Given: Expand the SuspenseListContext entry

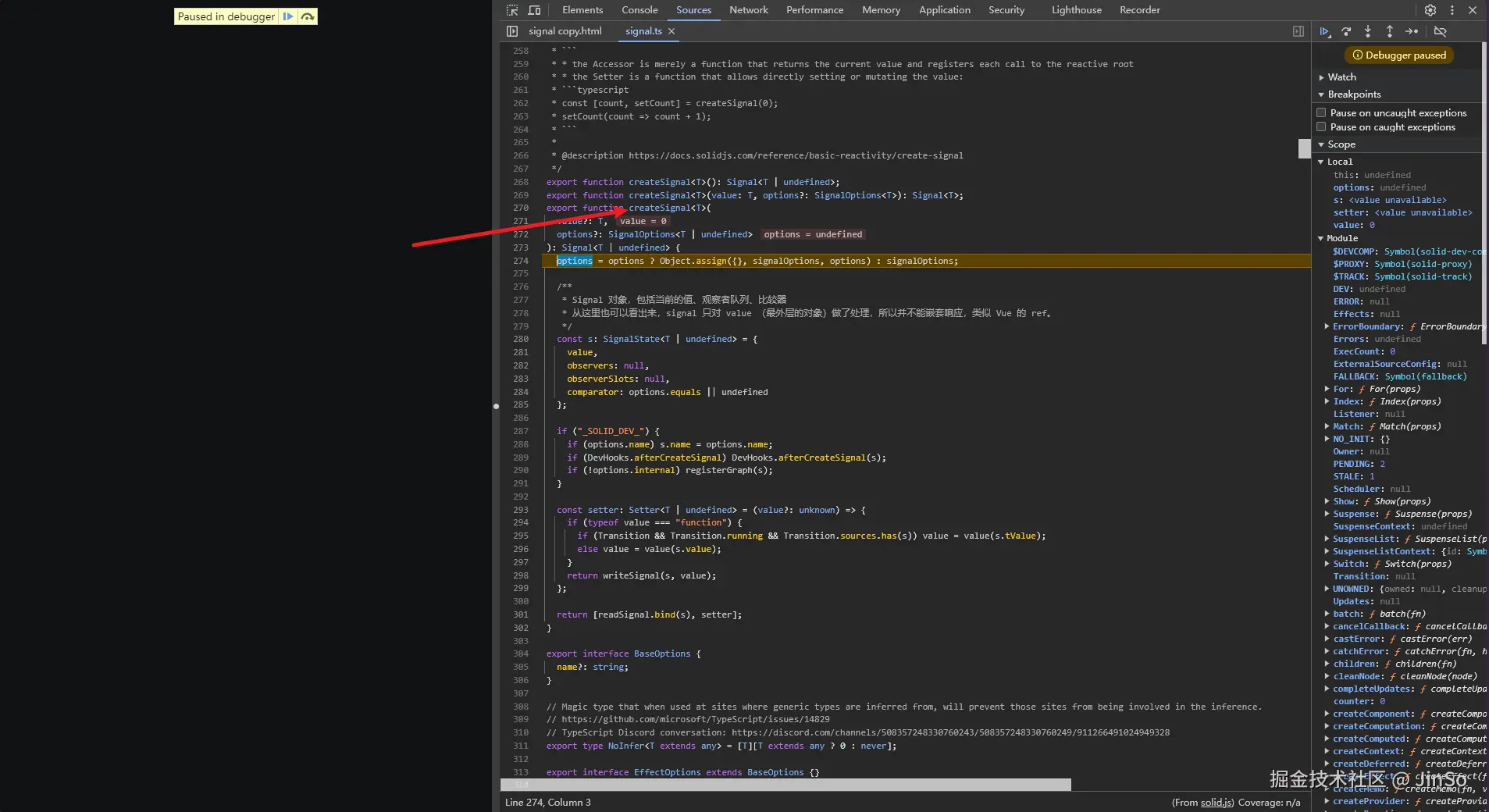Looking at the screenshot, I should click(x=1327, y=551).
